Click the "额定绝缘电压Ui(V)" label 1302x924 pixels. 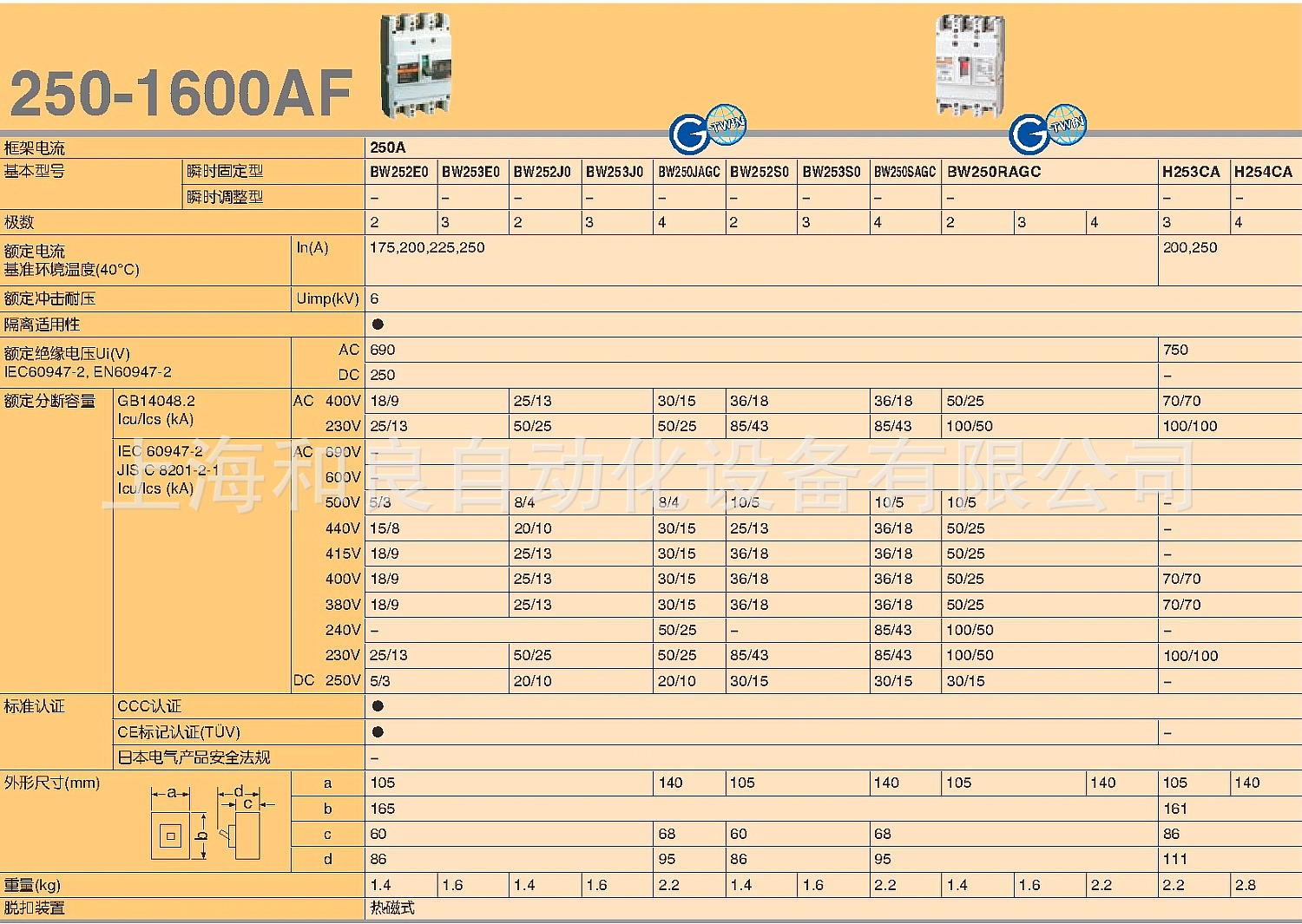click(67, 353)
